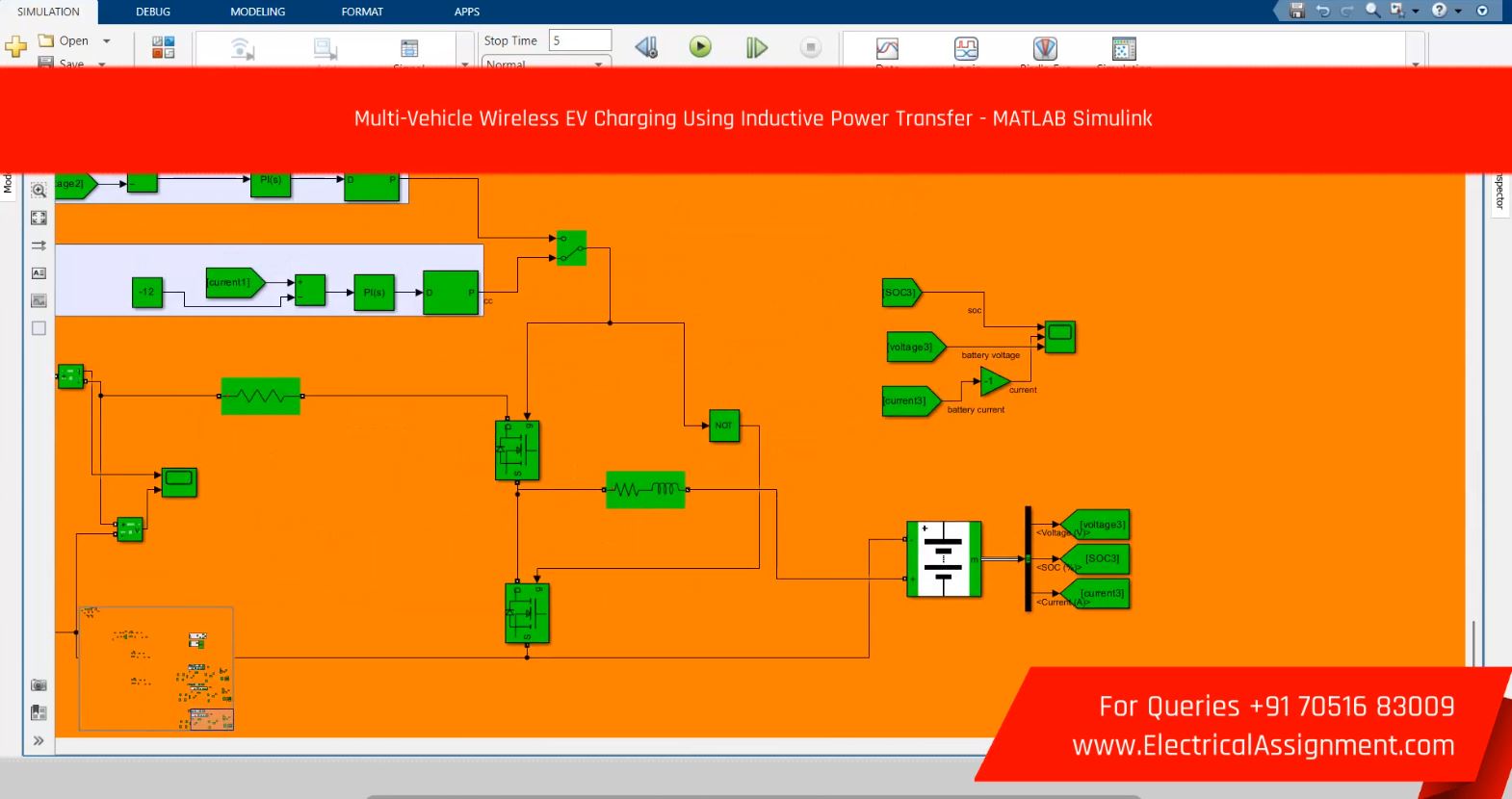This screenshot has width=1512, height=799.
Task: Open the DEBUG tab
Action: [153, 12]
